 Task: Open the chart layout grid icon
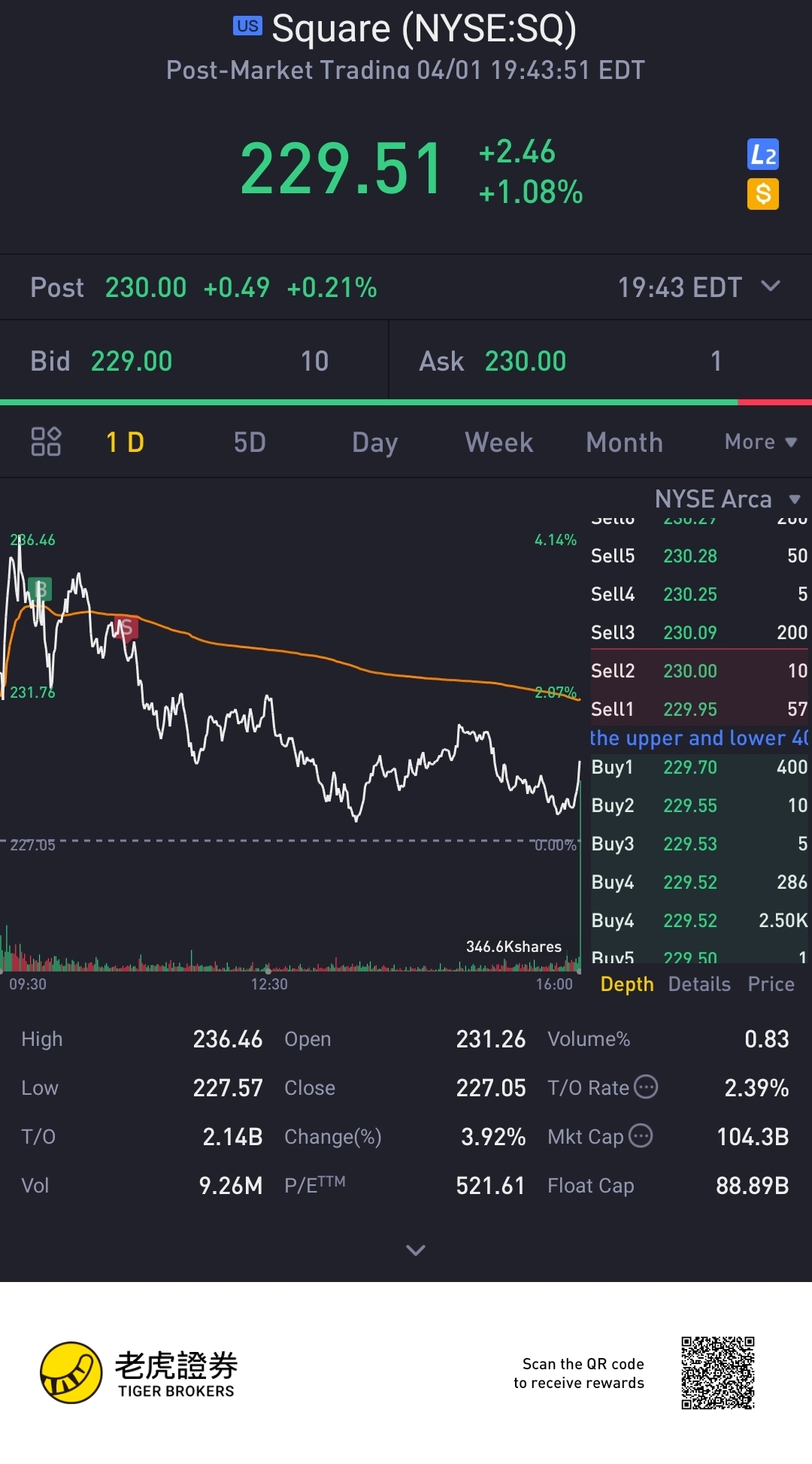click(x=46, y=441)
